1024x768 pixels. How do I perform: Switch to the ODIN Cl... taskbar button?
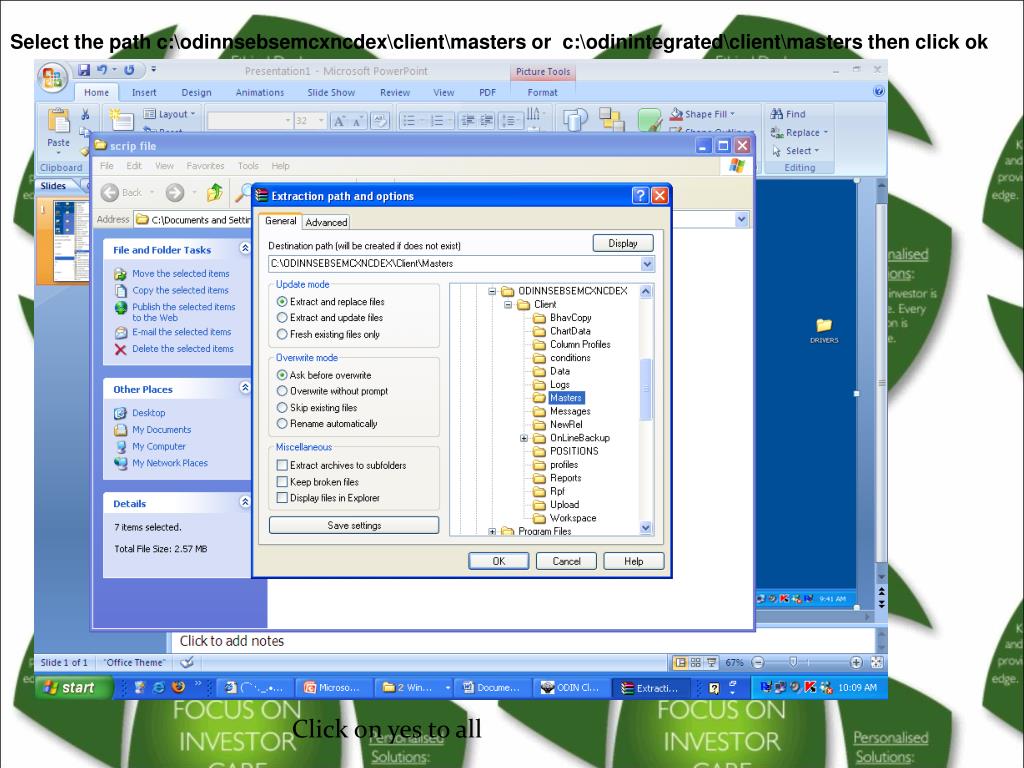pos(570,688)
